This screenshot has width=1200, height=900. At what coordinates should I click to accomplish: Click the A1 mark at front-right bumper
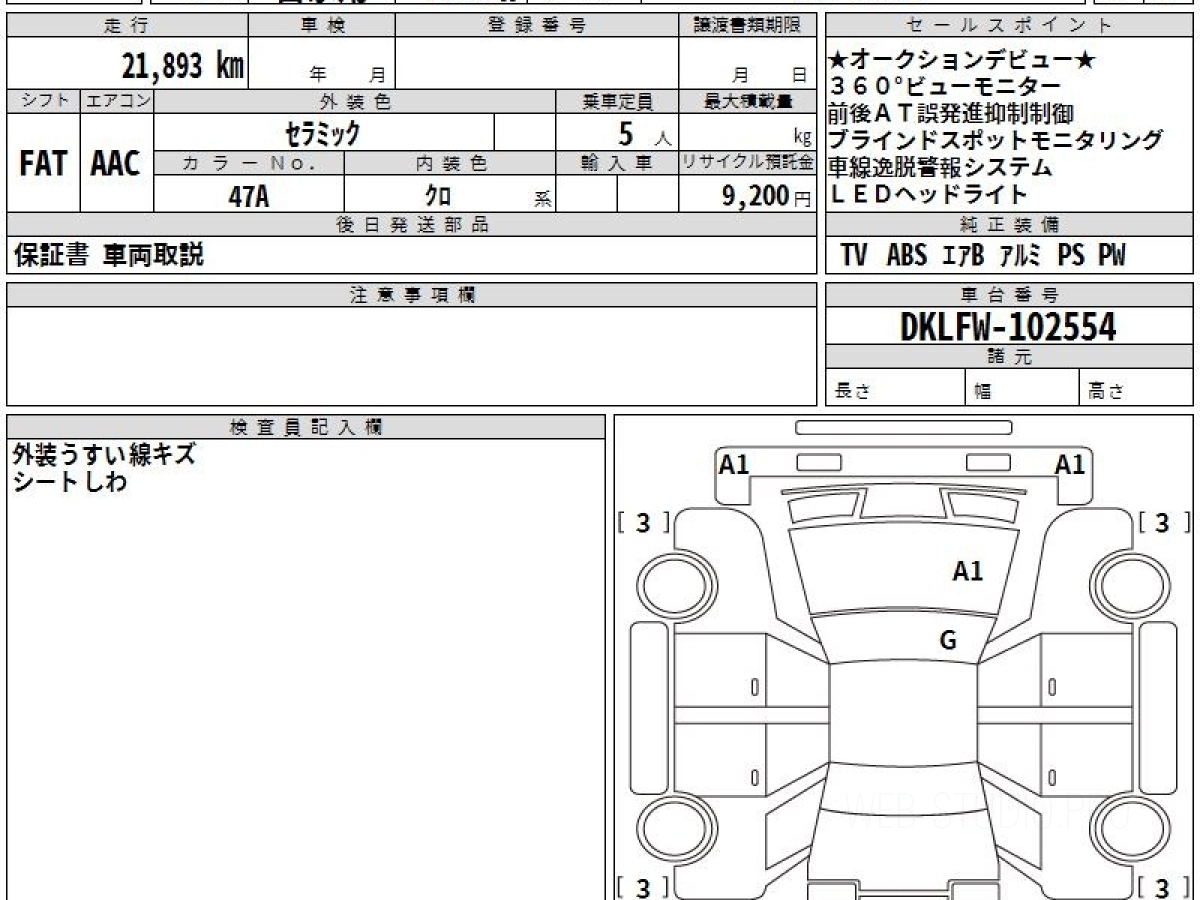tap(1070, 464)
